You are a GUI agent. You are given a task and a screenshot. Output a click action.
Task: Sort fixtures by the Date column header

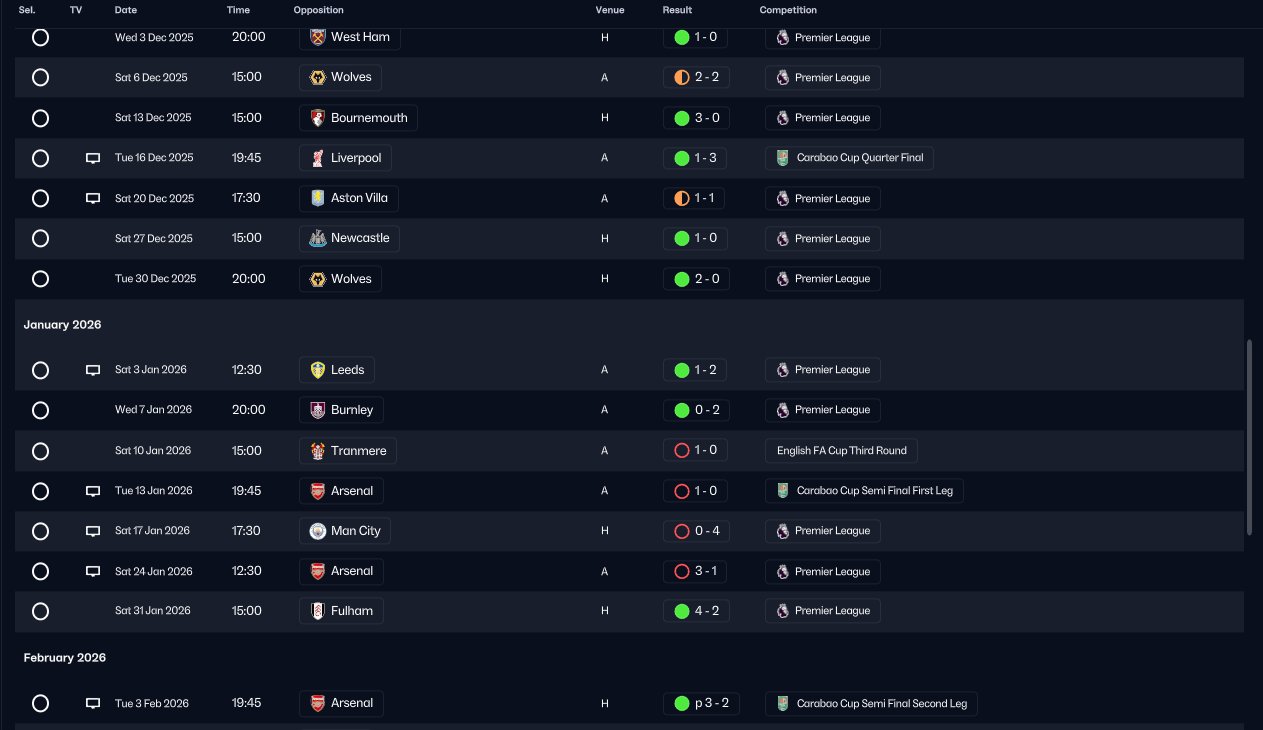click(x=126, y=10)
